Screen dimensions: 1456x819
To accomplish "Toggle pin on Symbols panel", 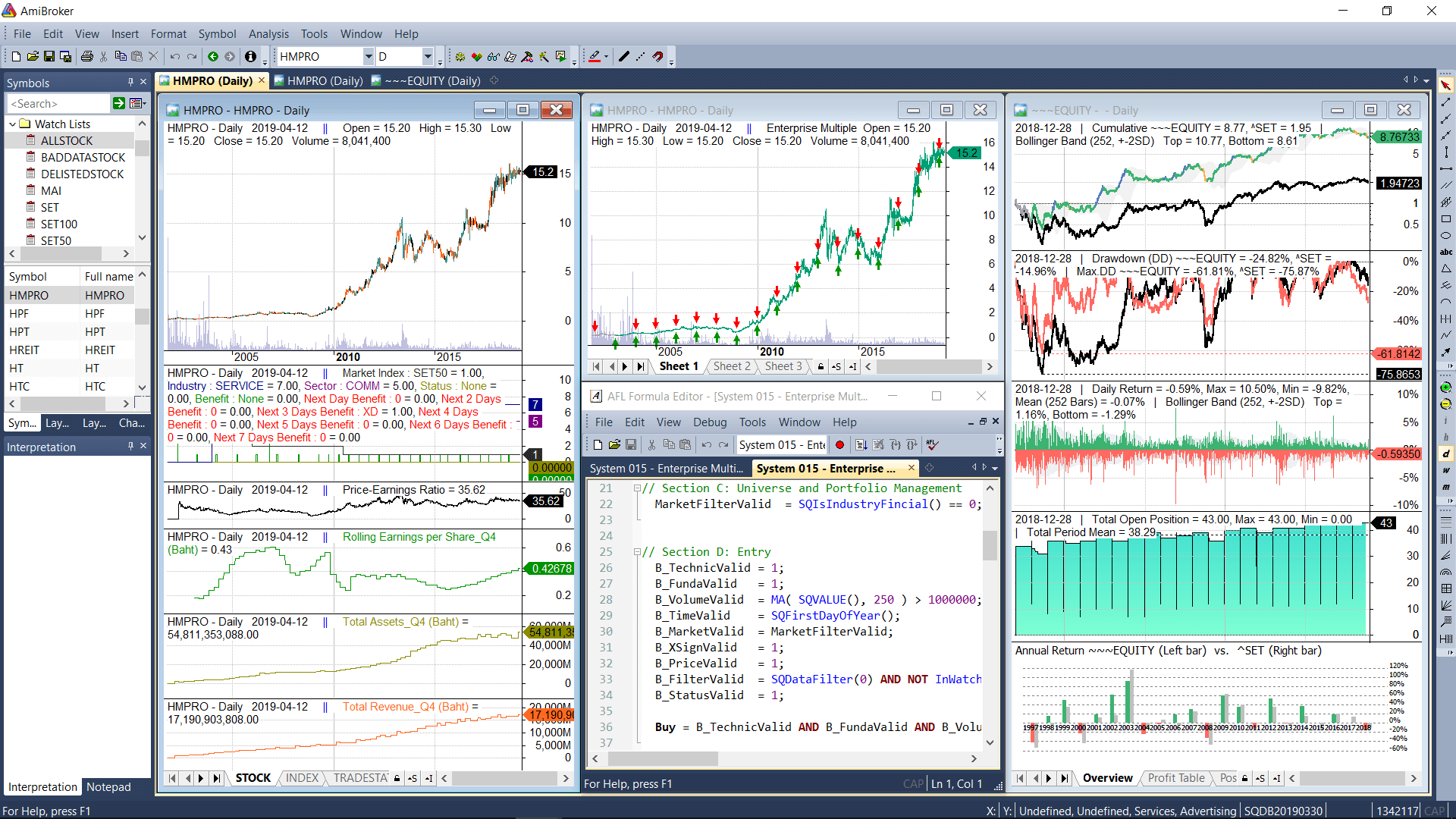I will pyautogui.click(x=130, y=82).
